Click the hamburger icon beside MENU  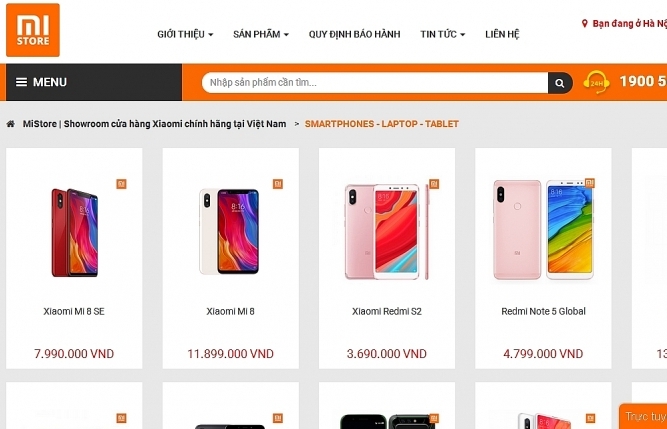[21, 82]
